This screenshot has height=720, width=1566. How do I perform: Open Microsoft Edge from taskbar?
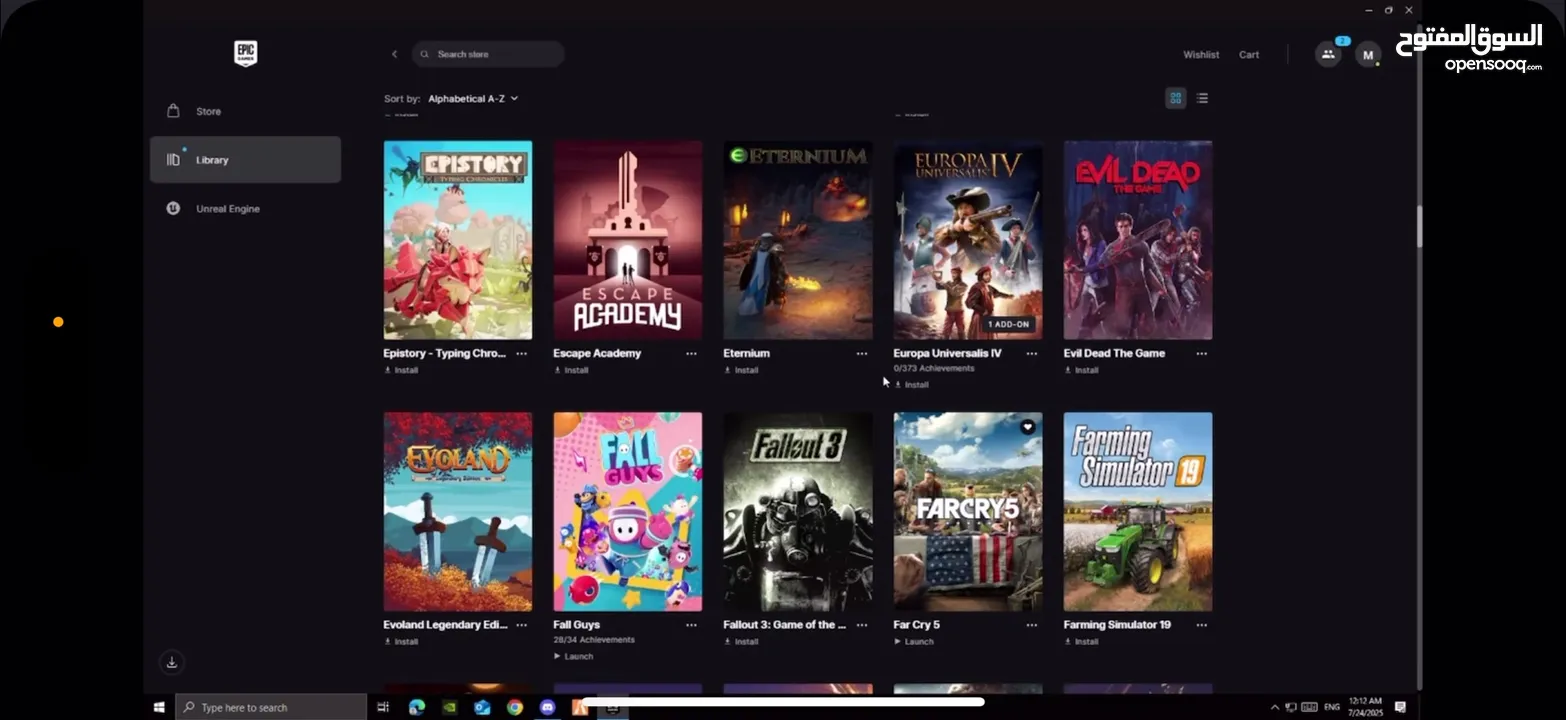click(x=417, y=707)
